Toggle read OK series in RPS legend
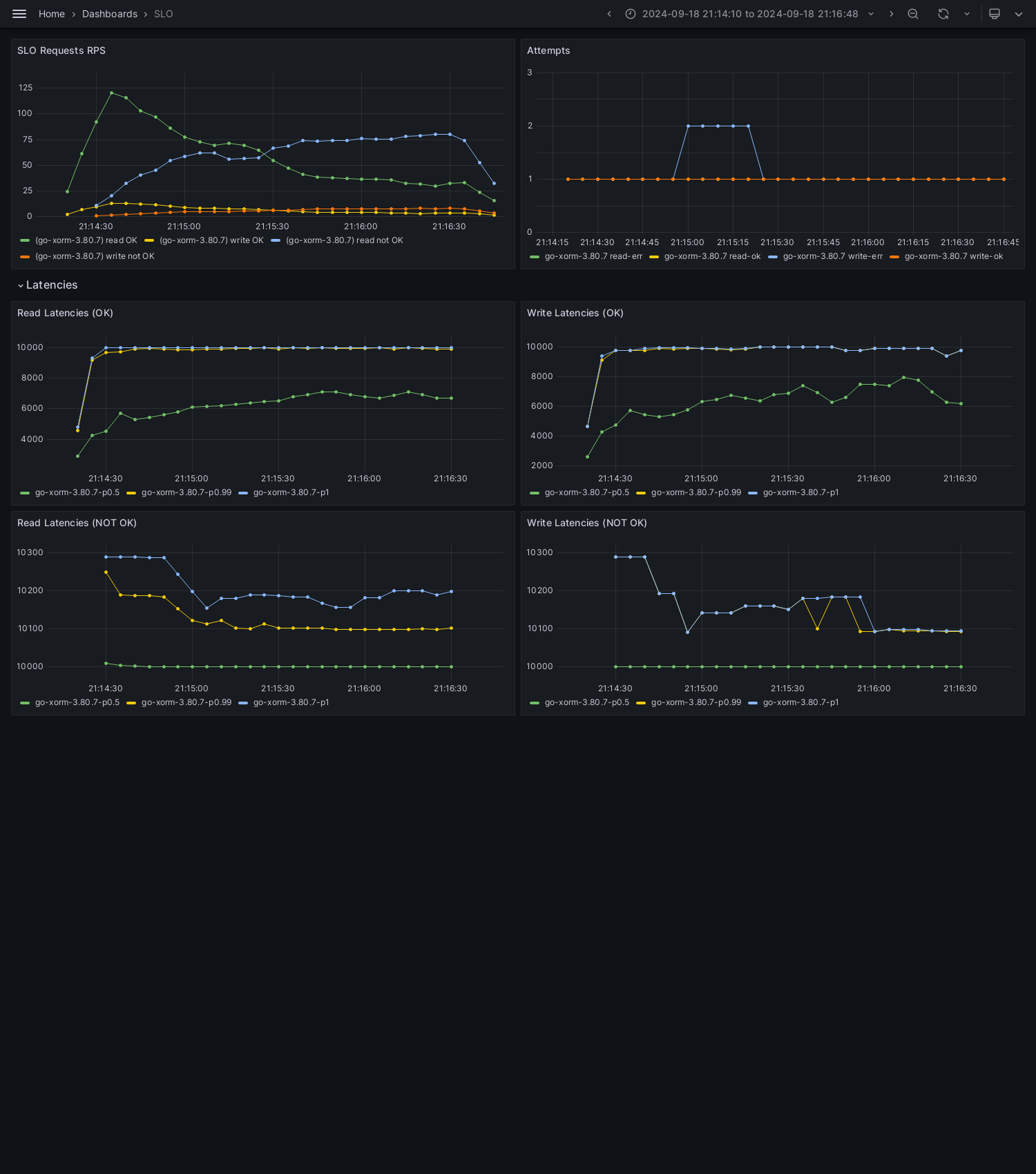The image size is (1036, 1174). click(86, 240)
